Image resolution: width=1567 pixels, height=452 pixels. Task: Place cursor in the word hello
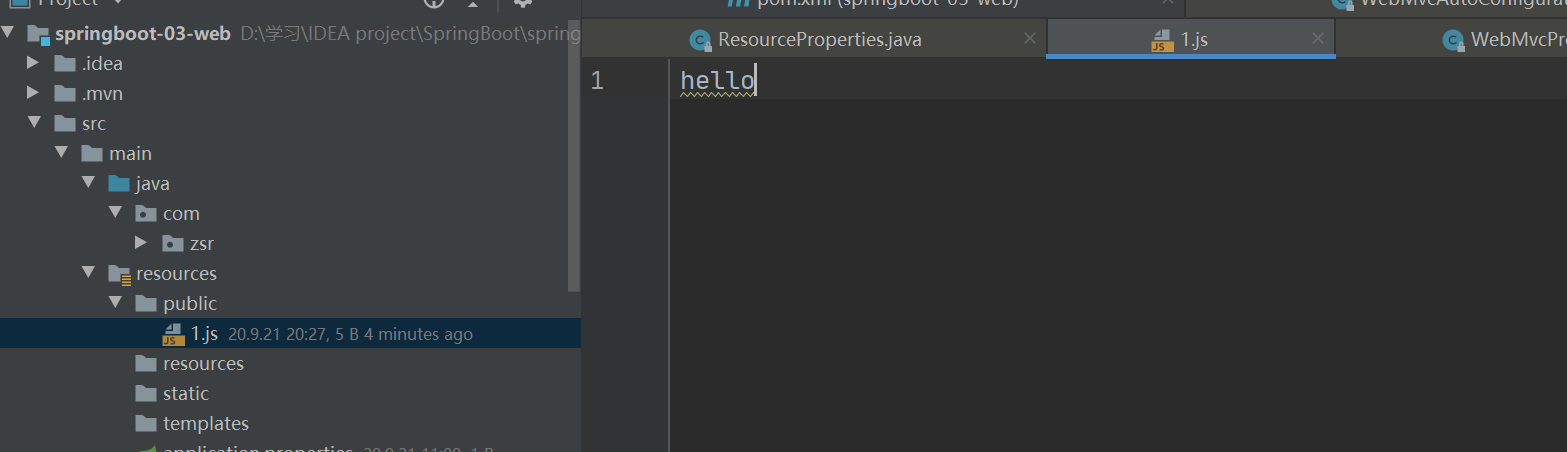(717, 80)
